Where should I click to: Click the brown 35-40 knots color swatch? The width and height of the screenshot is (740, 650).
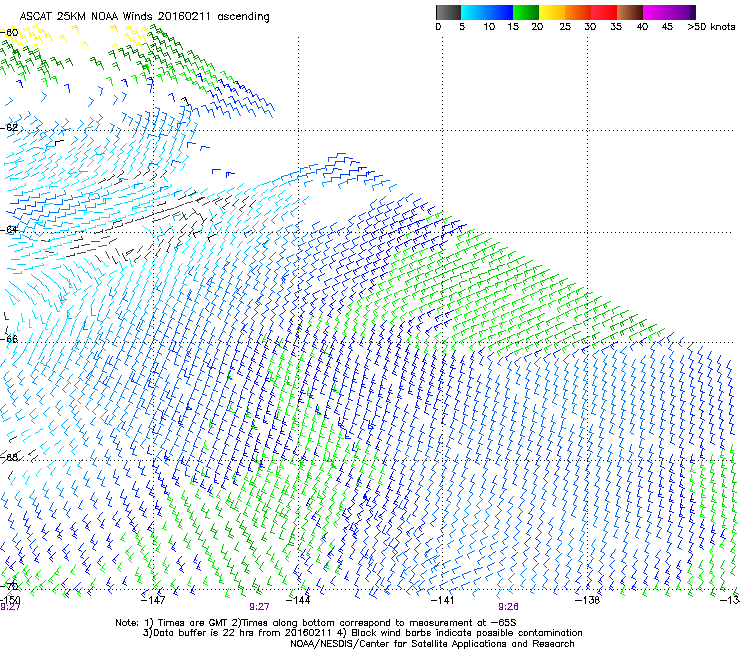click(x=630, y=12)
